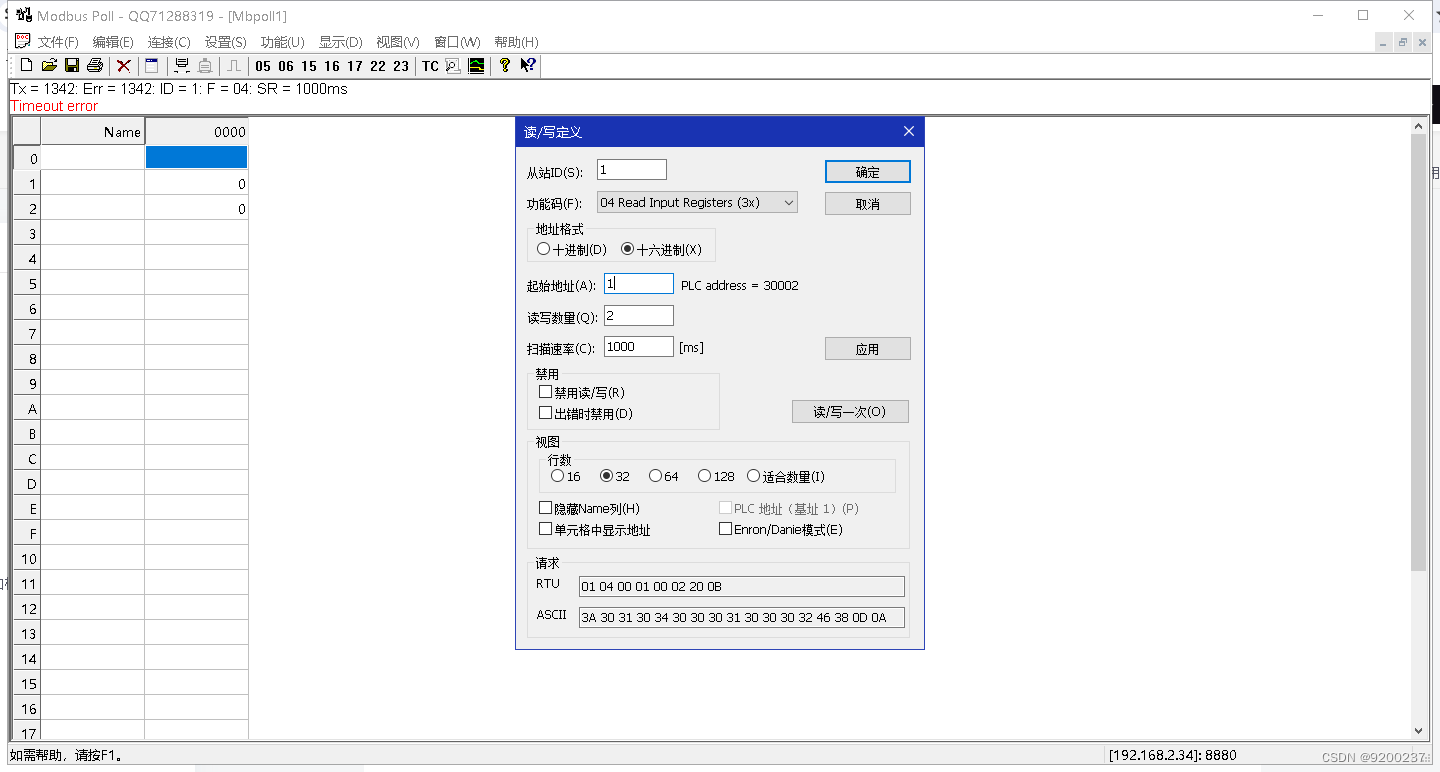Click the communication traffic magnifier icon
Image resolution: width=1440 pixels, height=772 pixels.
coord(453,66)
